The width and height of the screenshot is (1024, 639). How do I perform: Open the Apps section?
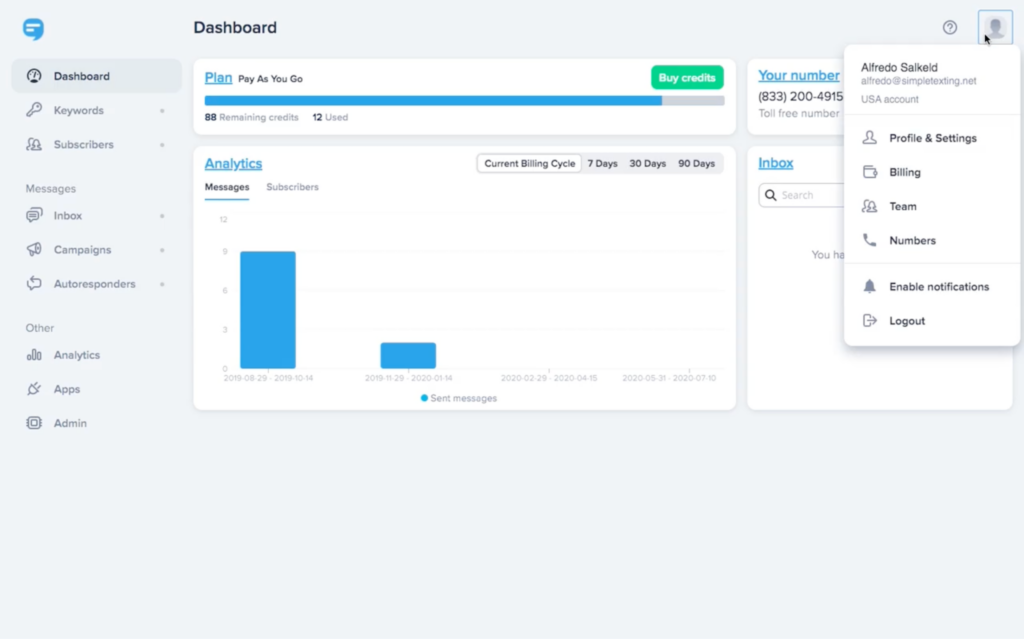[x=67, y=388]
